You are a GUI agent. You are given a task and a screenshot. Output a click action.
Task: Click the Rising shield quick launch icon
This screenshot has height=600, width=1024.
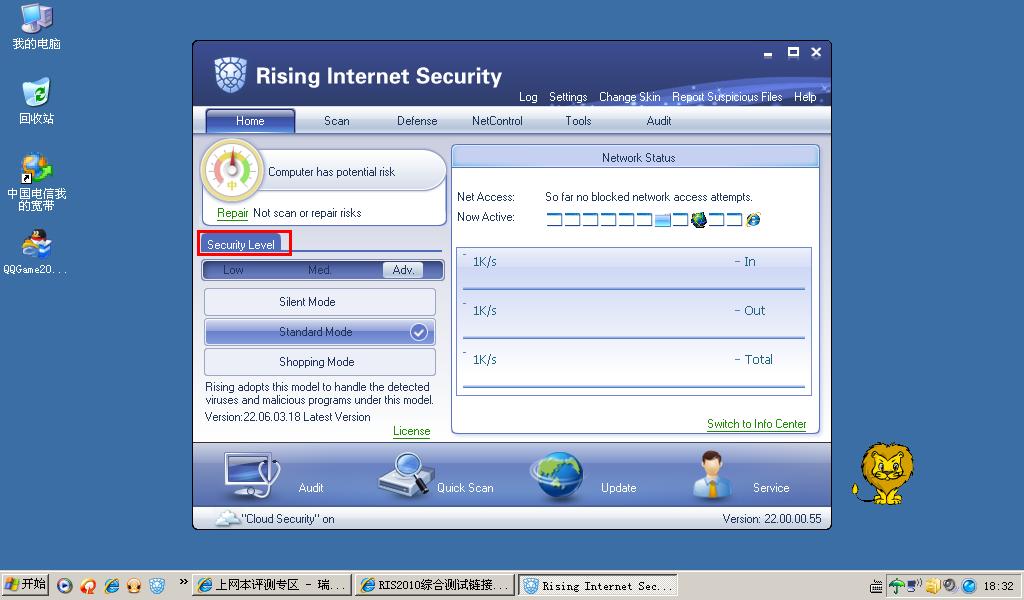click(157, 586)
